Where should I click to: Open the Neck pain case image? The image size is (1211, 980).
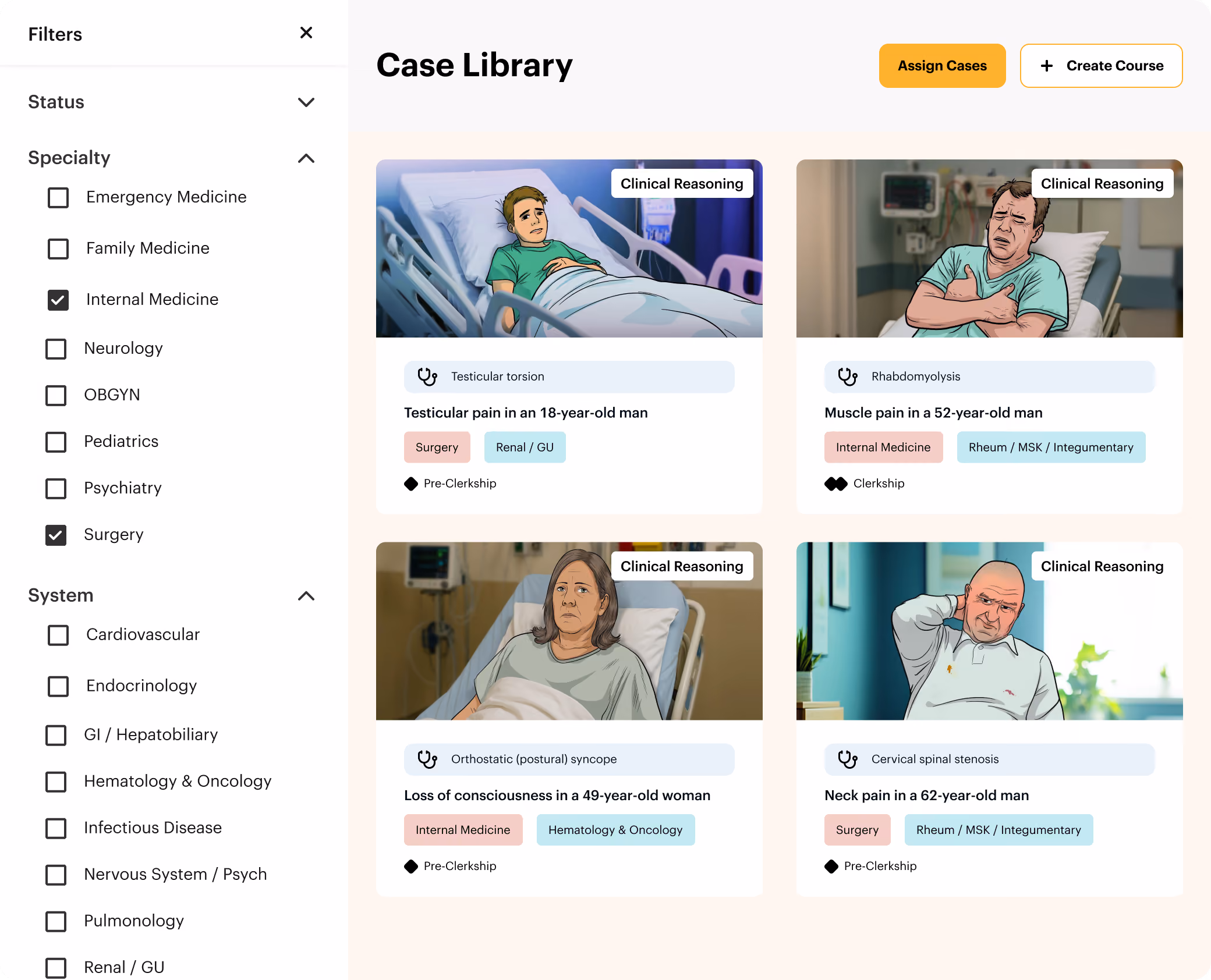point(989,631)
